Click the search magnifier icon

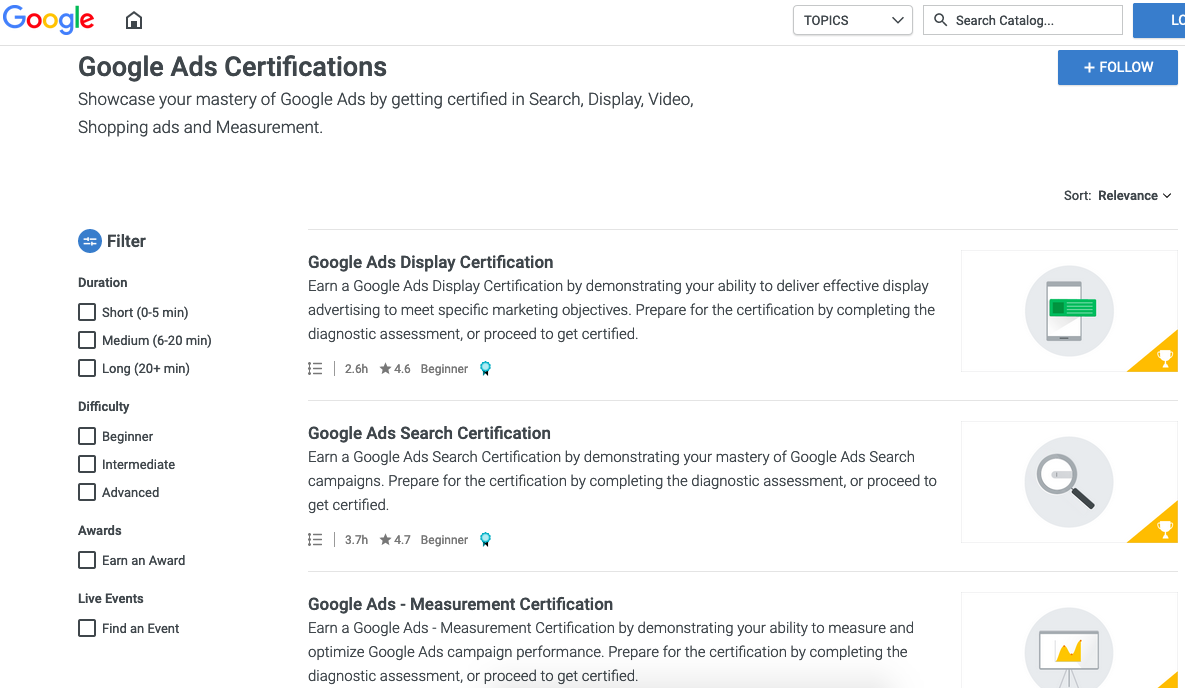click(x=940, y=20)
